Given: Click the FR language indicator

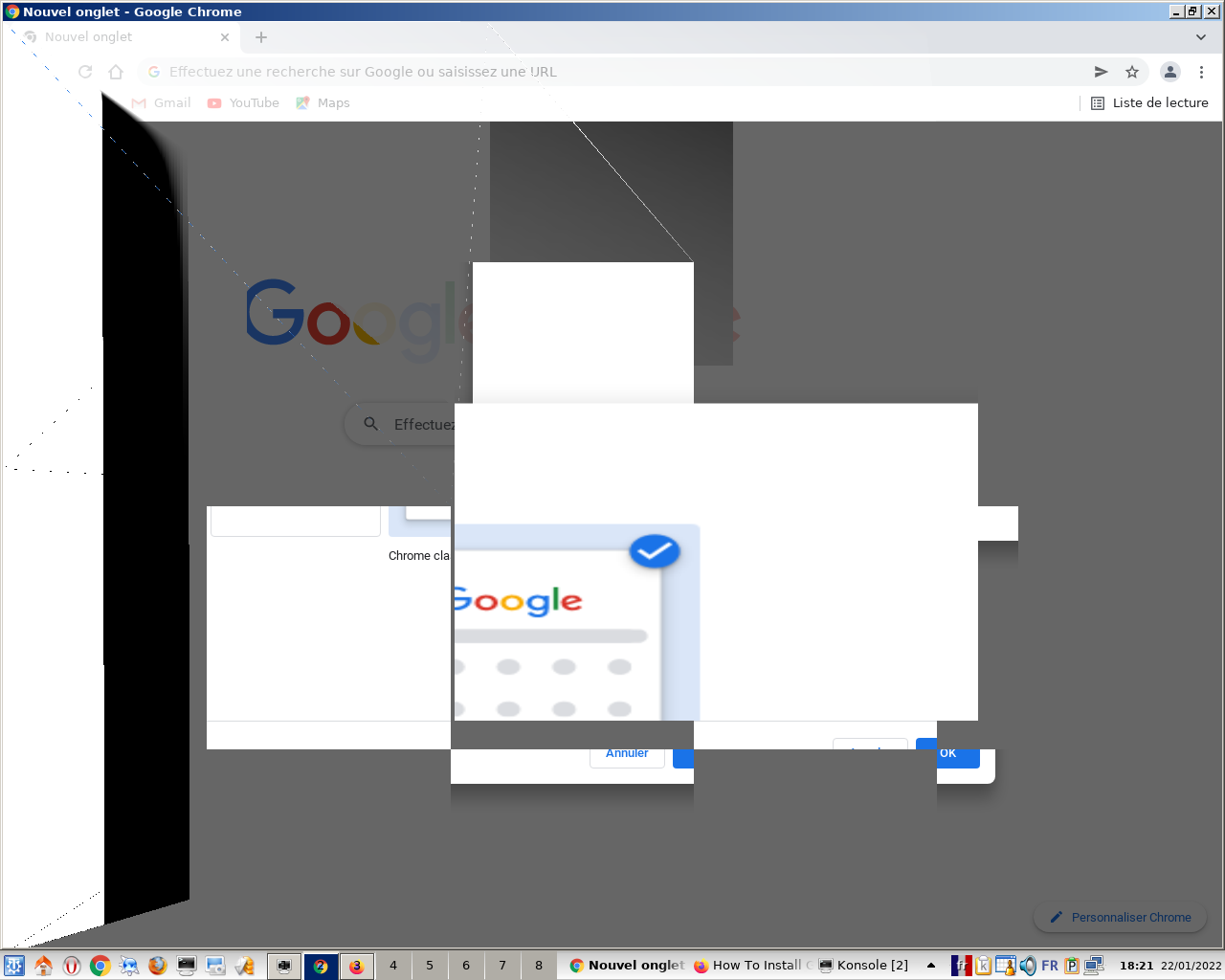Looking at the screenshot, I should (x=1050, y=966).
